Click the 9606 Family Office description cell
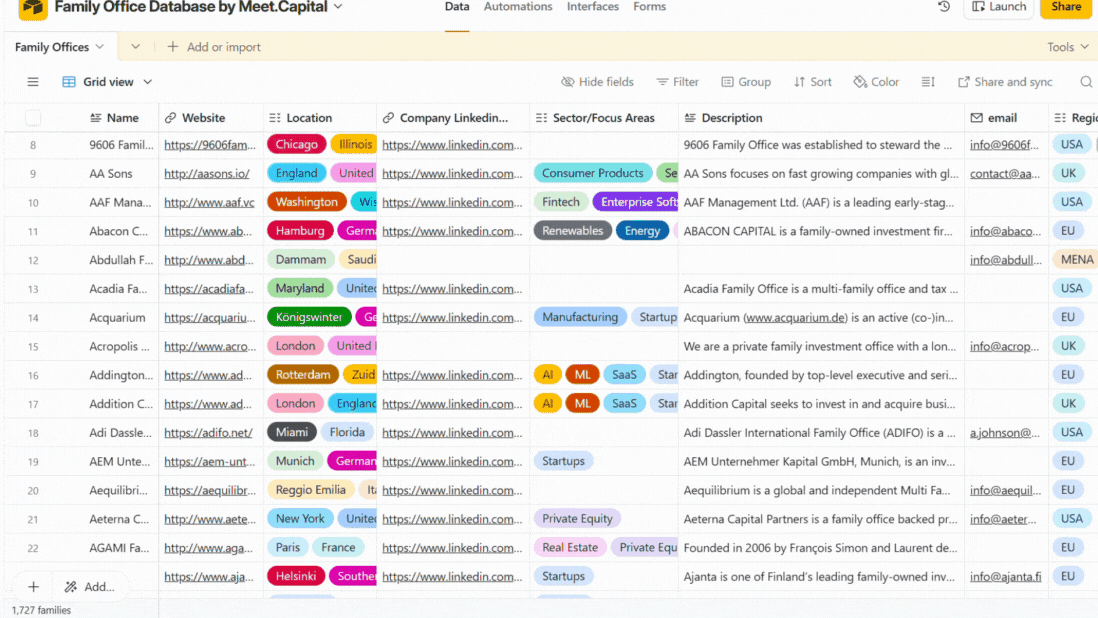This screenshot has width=1098, height=618. [x=821, y=145]
